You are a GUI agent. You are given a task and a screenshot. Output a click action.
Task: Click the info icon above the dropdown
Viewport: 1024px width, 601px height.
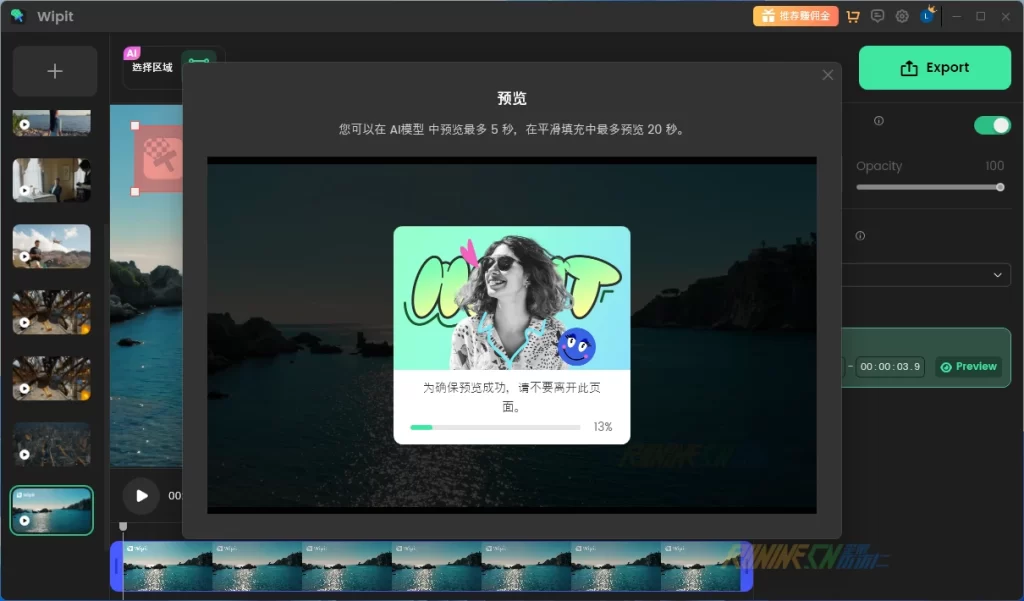click(x=860, y=236)
